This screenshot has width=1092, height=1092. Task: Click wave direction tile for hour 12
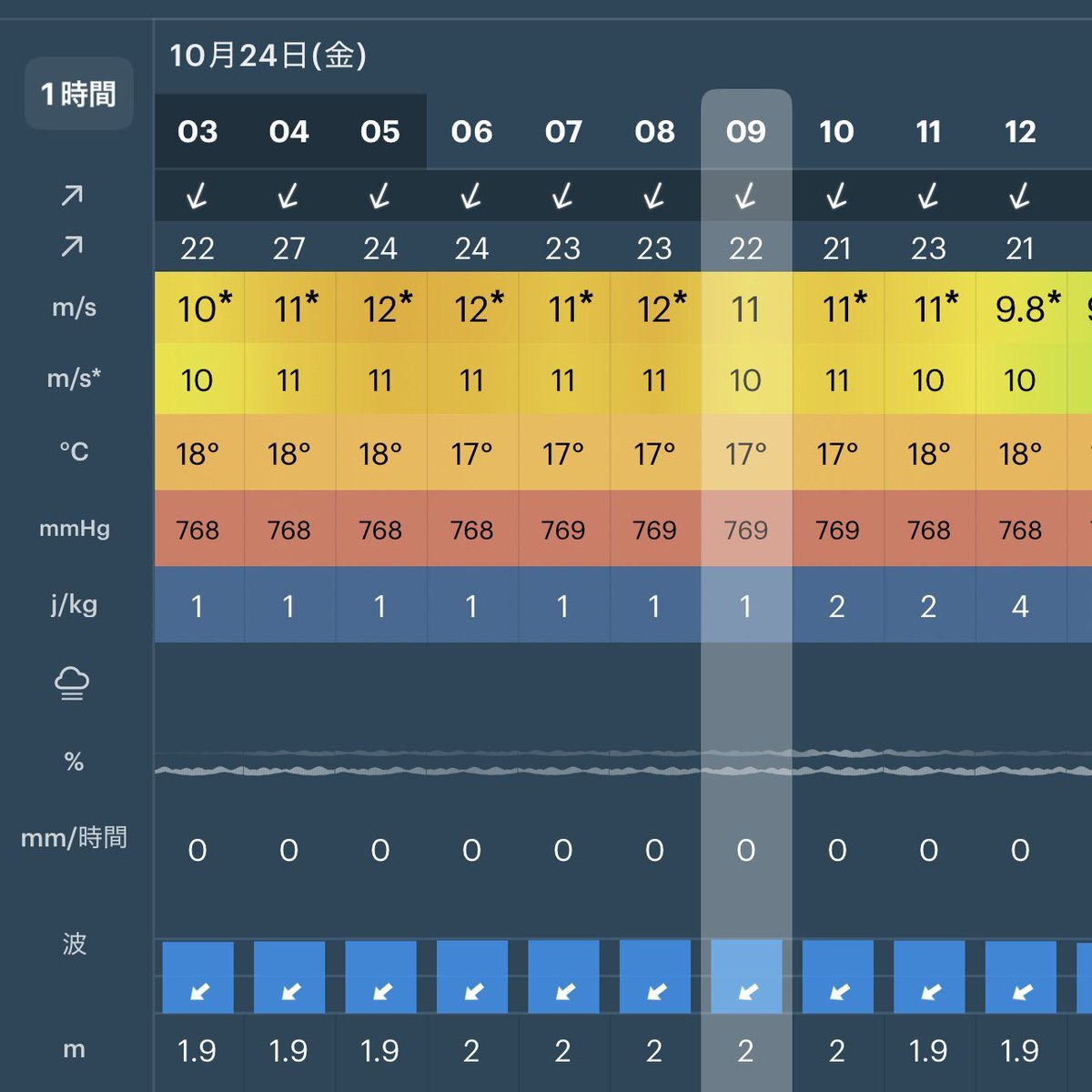click(1021, 977)
